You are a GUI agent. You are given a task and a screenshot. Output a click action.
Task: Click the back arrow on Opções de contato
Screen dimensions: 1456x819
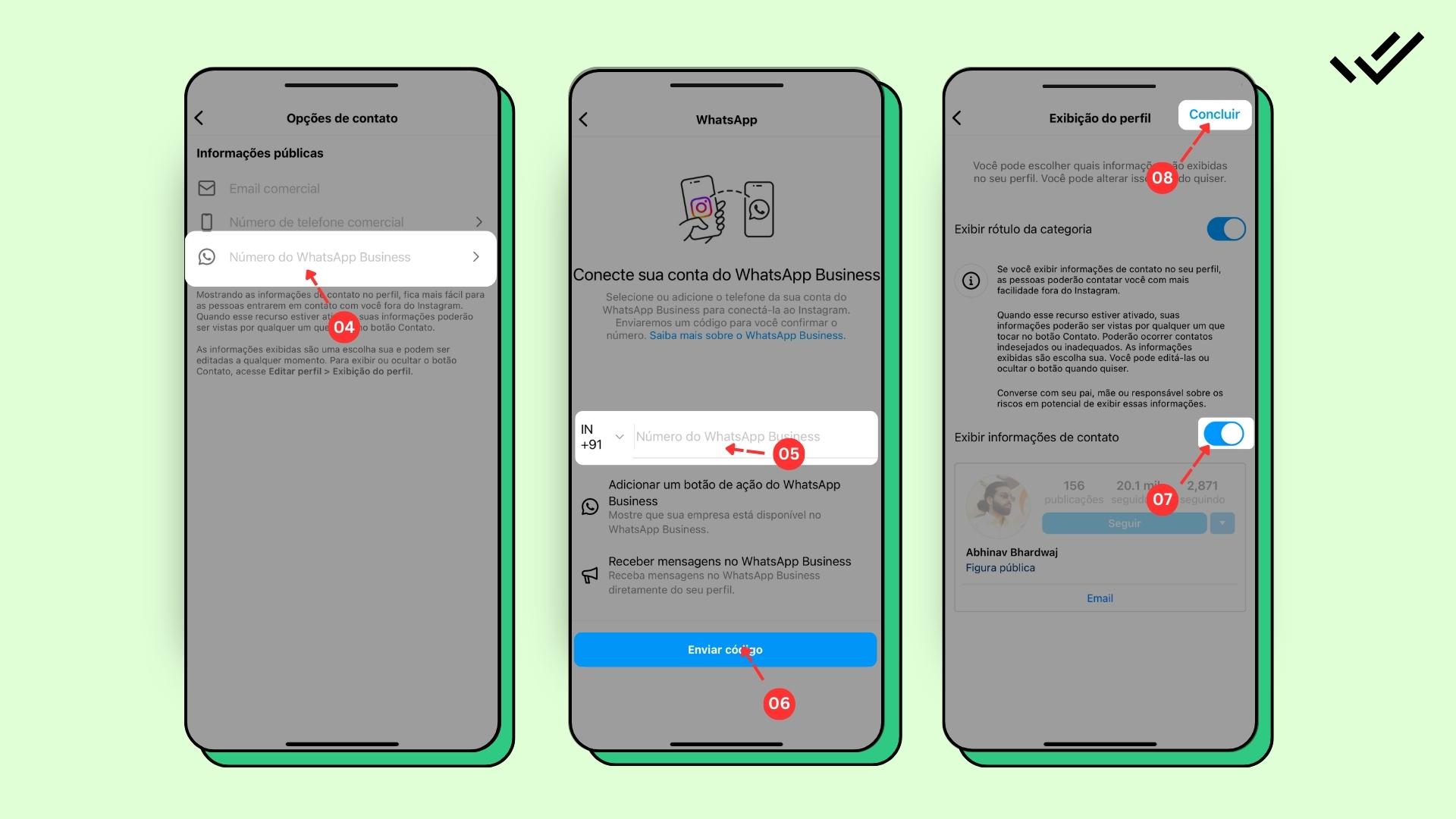[x=202, y=117]
